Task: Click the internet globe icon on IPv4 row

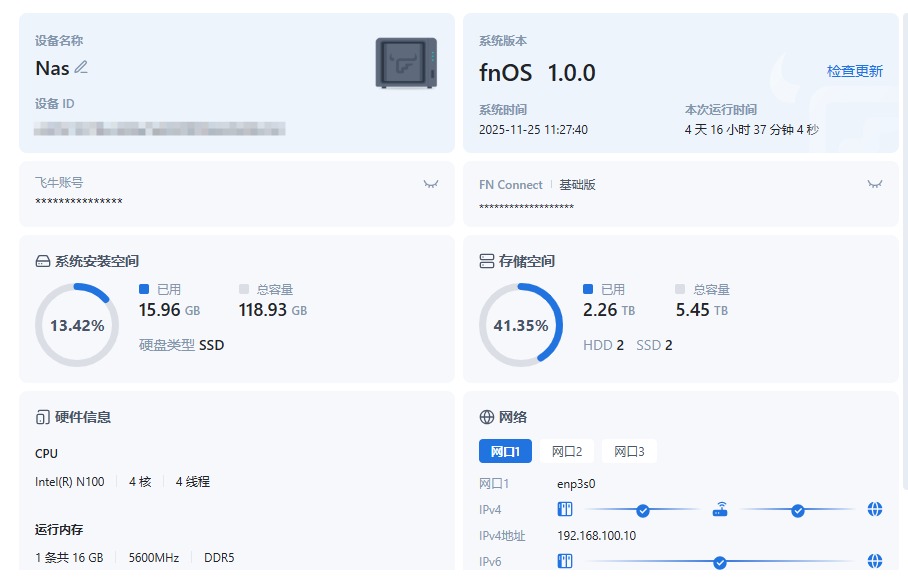Action: click(x=874, y=510)
